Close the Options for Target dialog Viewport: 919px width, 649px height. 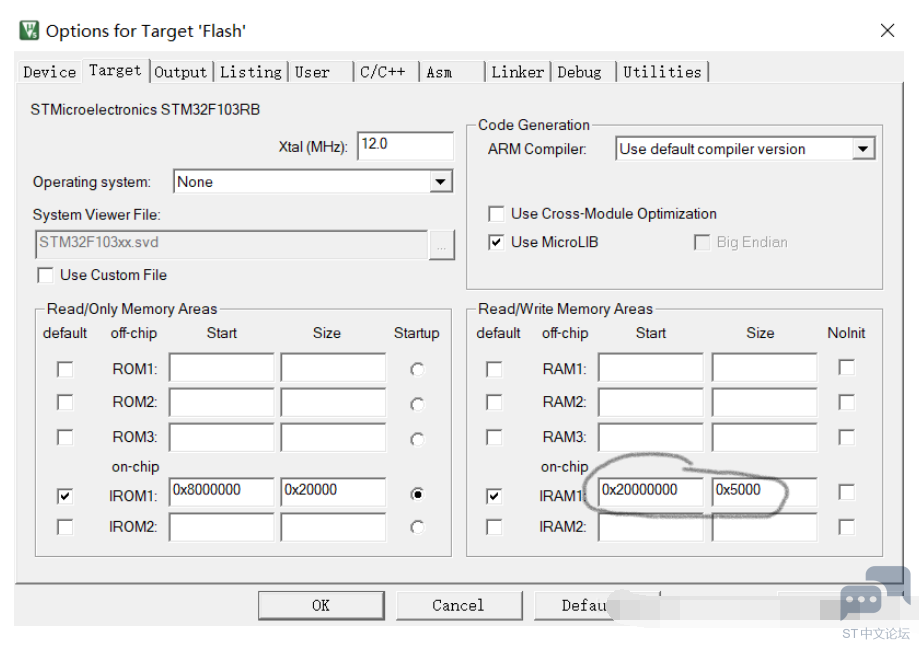tap(887, 31)
